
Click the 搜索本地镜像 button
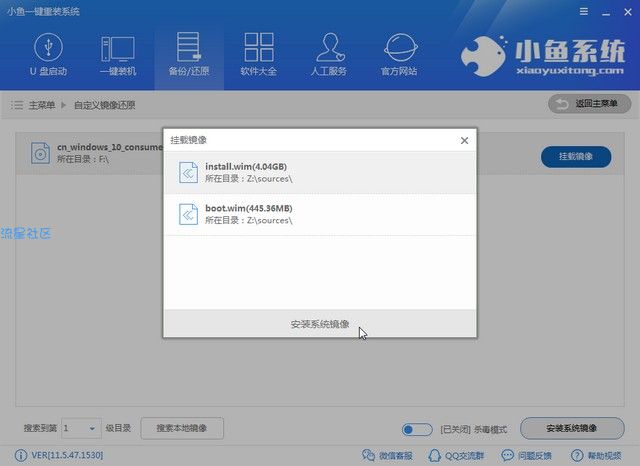click(x=182, y=428)
